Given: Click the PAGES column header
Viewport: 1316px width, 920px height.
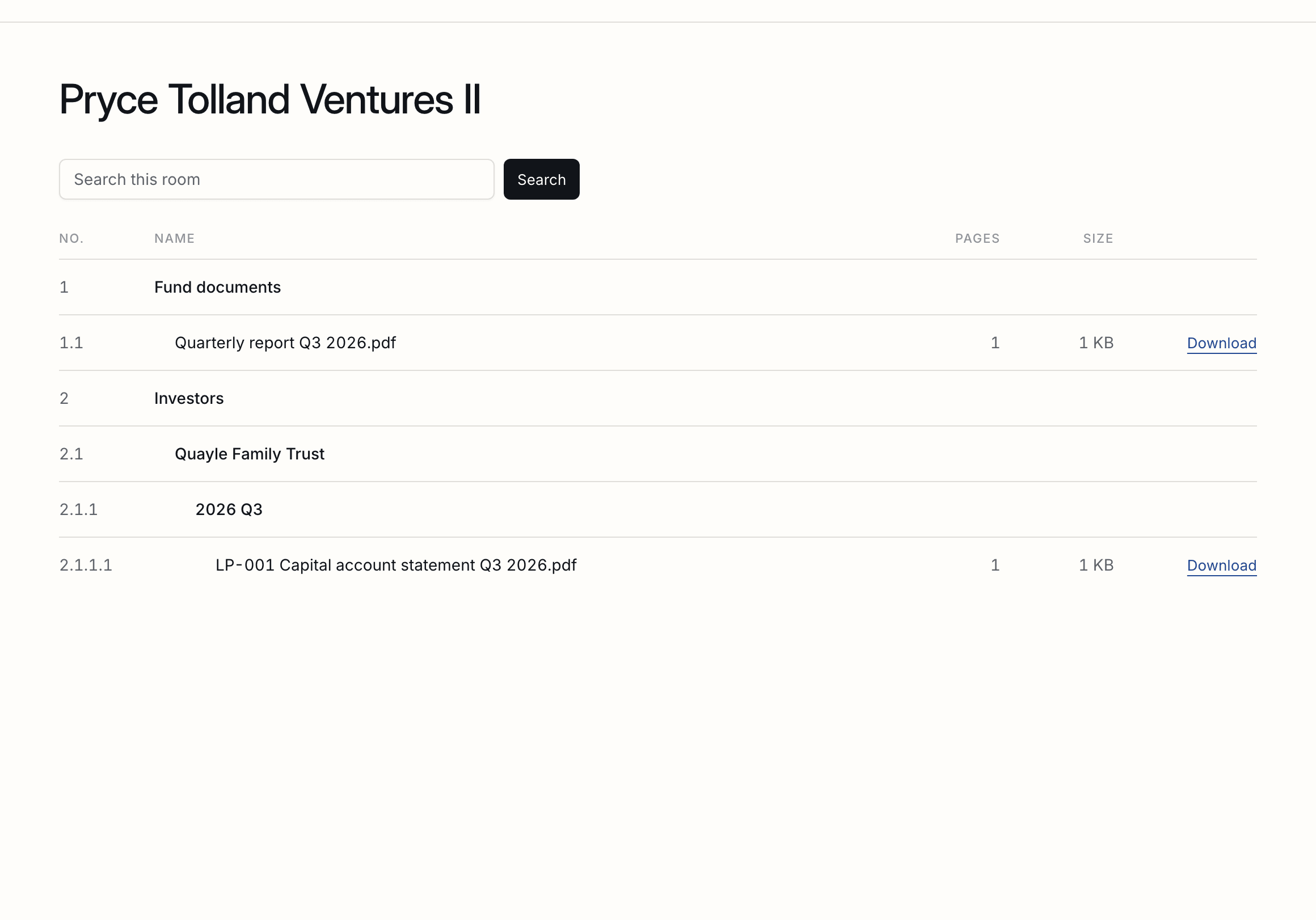Looking at the screenshot, I should point(977,238).
